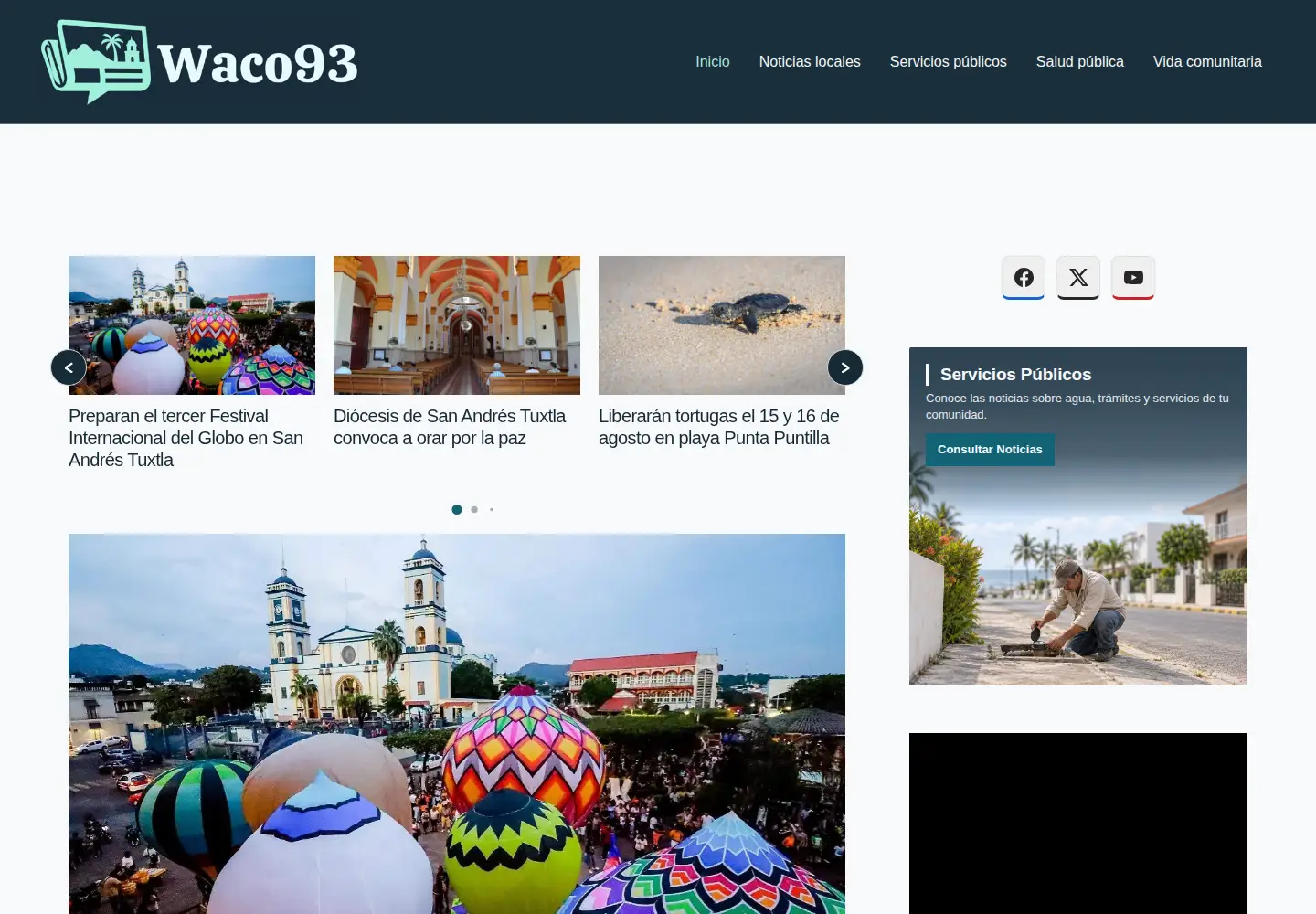Go to Inicio menu item
The height and width of the screenshot is (914, 1316).
click(x=713, y=61)
